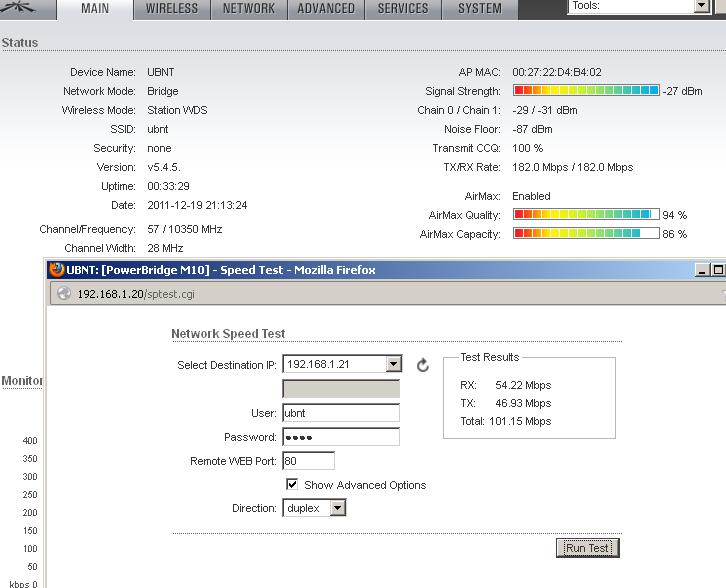The image size is (726, 588).
Task: Click the Security value none
Action: click(159, 148)
